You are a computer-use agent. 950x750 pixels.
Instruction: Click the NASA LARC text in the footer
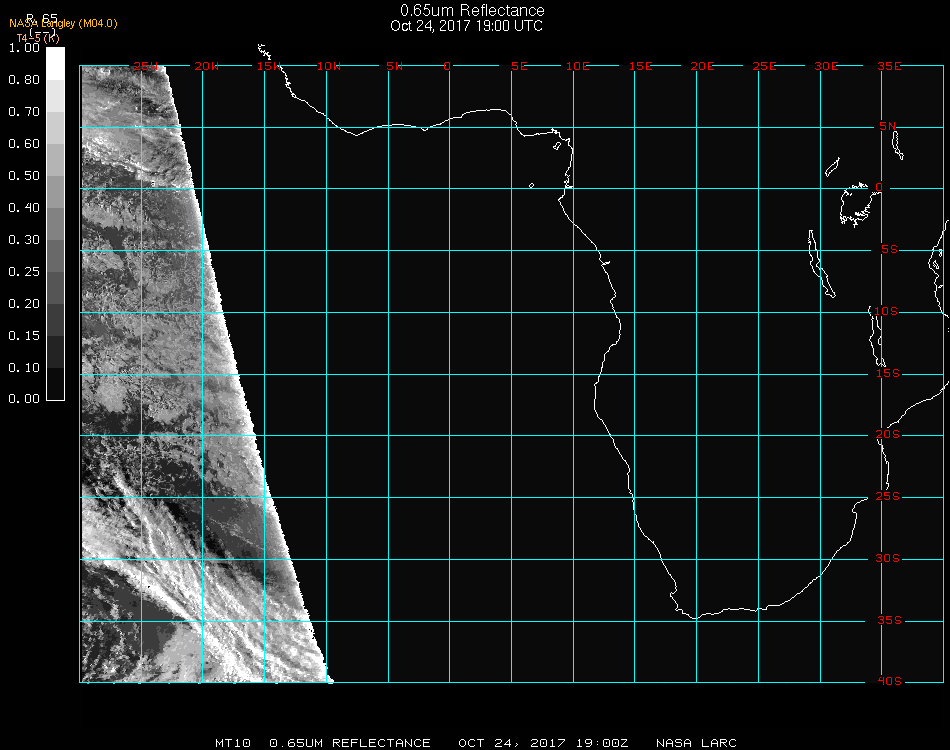click(x=696, y=743)
